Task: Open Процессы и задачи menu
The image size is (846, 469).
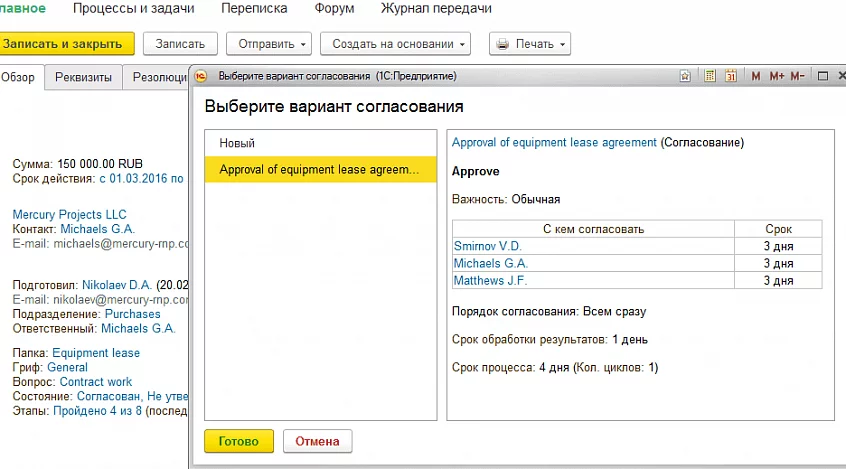Action: point(134,8)
